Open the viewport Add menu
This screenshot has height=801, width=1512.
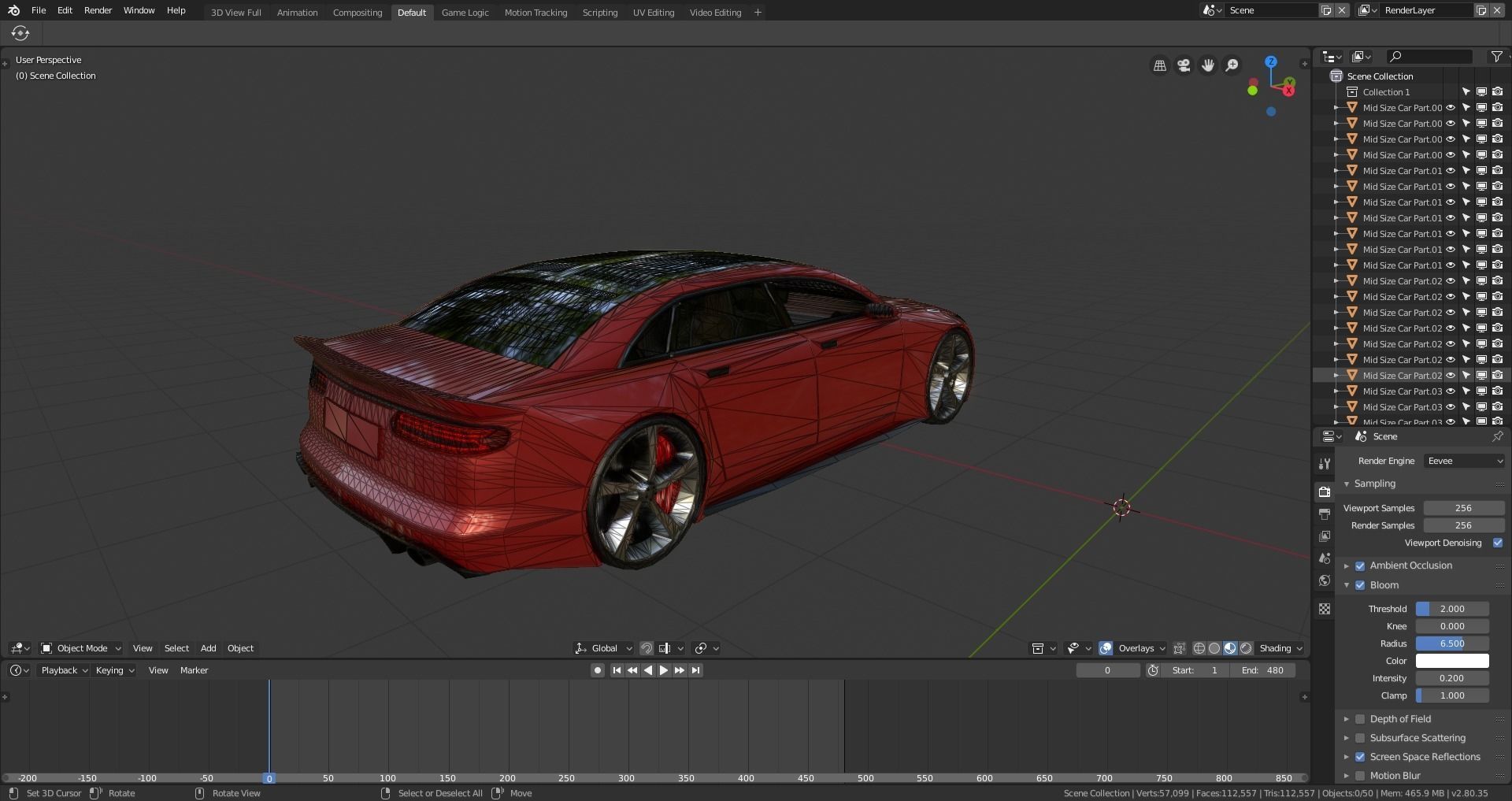(208, 648)
